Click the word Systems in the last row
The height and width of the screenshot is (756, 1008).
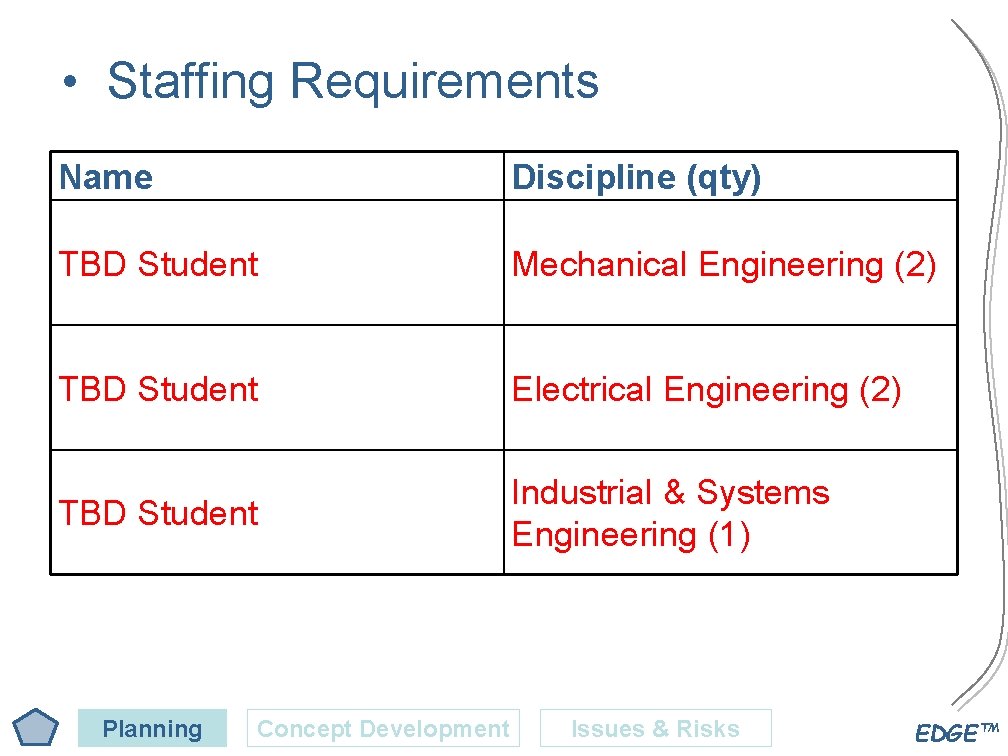pyautogui.click(x=763, y=493)
